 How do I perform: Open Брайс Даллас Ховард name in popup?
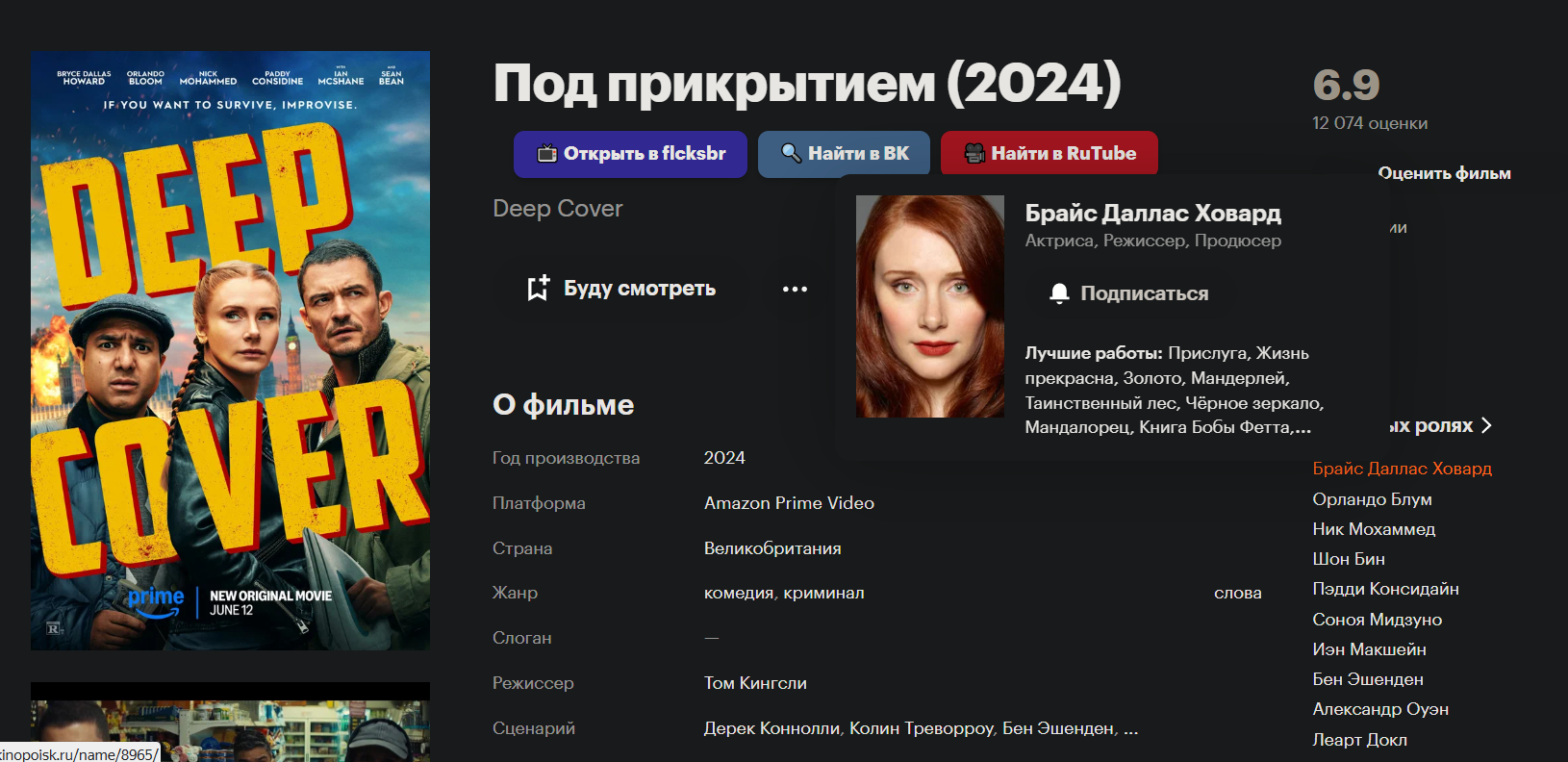[1152, 213]
